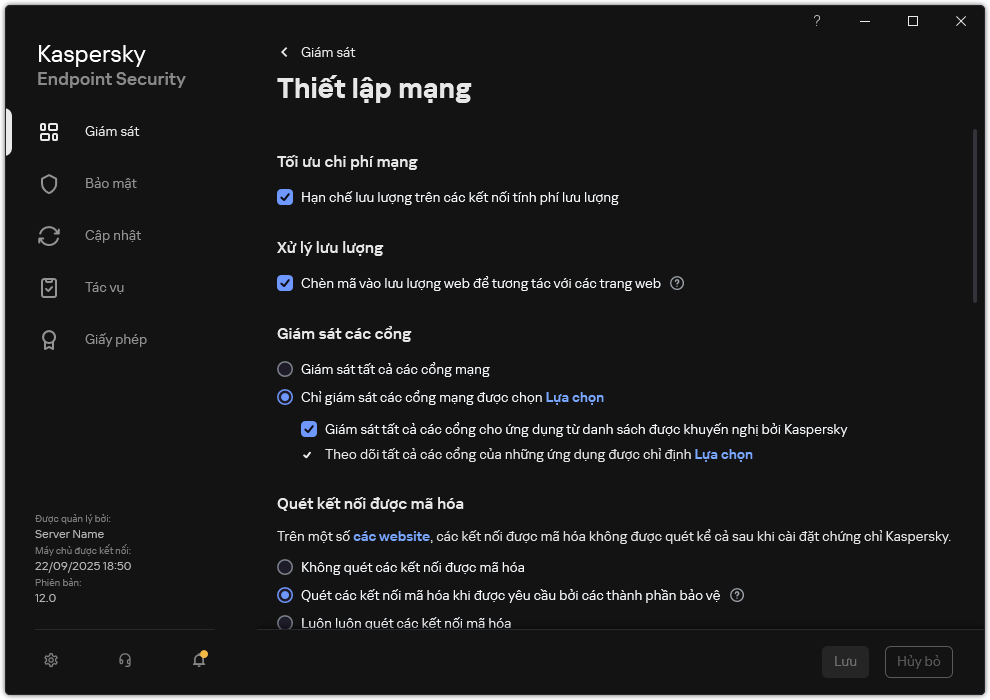Click the help icon beside web traffic option
This screenshot has width=990, height=700.
coord(677,283)
